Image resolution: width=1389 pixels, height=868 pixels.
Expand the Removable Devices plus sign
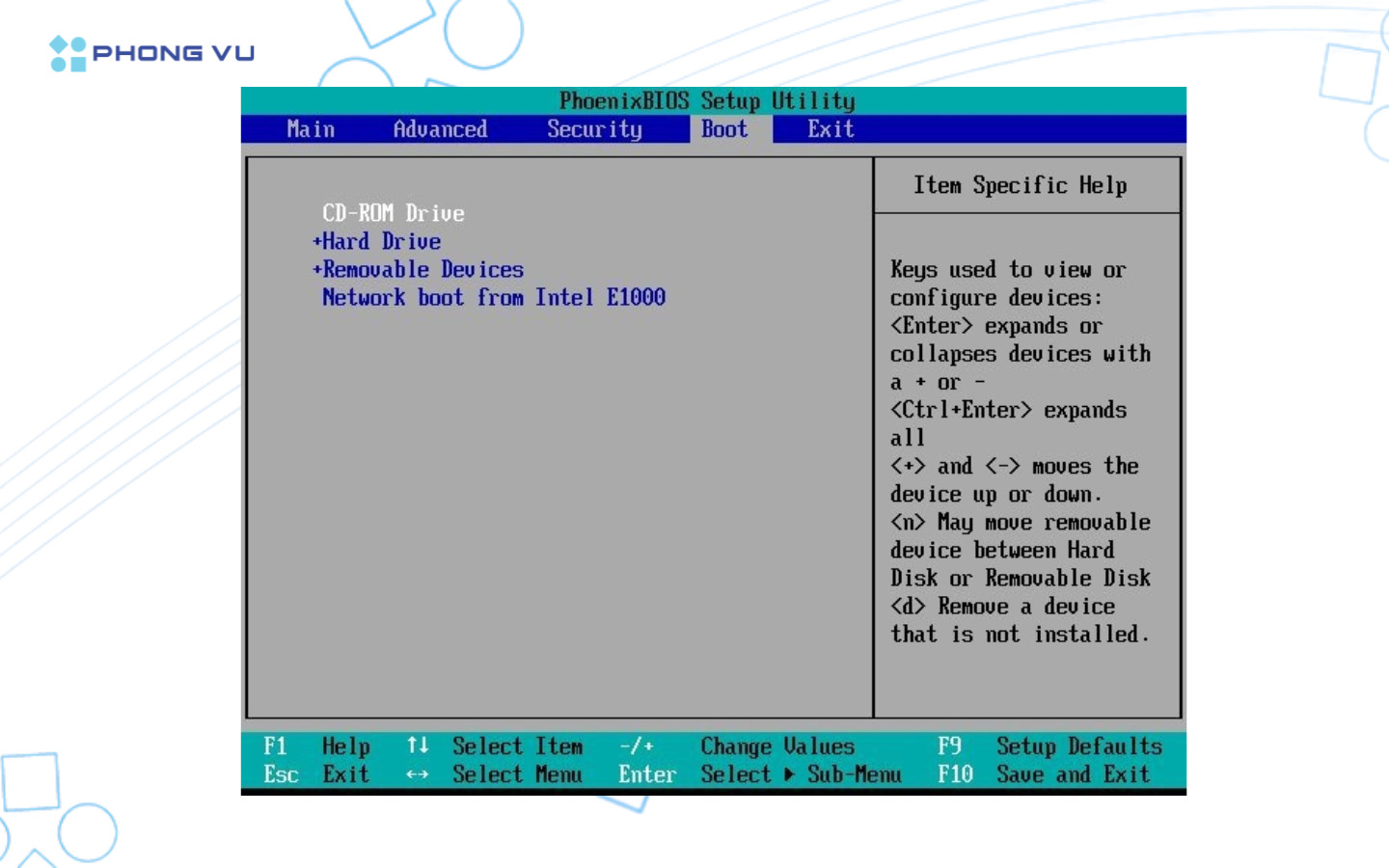[x=316, y=270]
